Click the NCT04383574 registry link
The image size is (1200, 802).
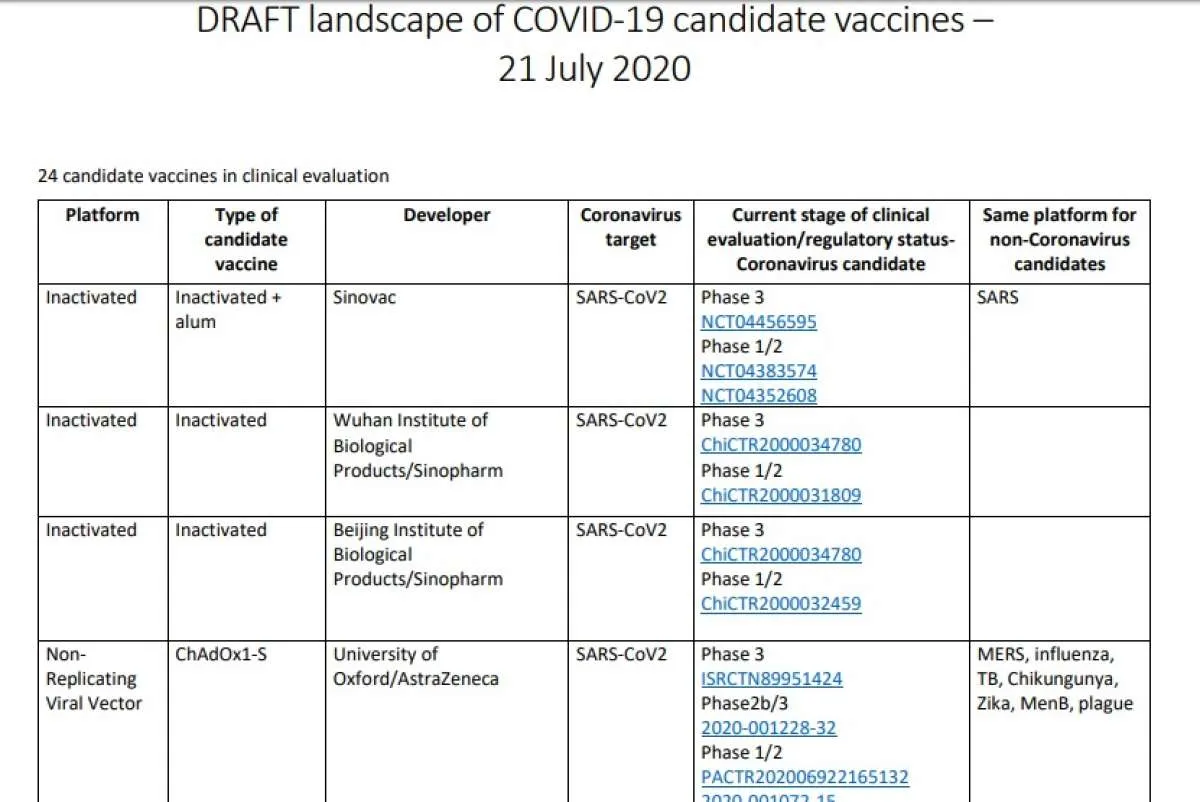(758, 371)
